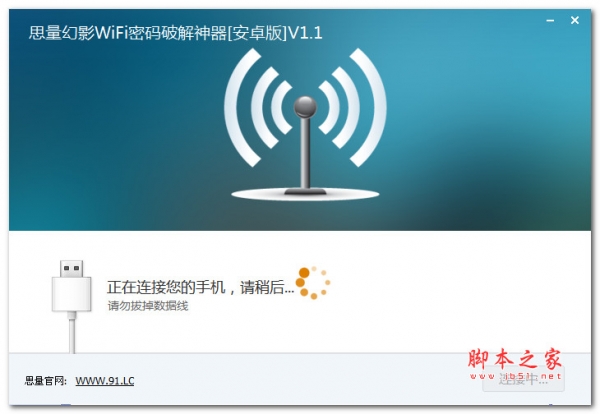The height and width of the screenshot is (414, 600).
Task: Click the 请勿拔掉数据线 hint text
Action: pos(148,306)
